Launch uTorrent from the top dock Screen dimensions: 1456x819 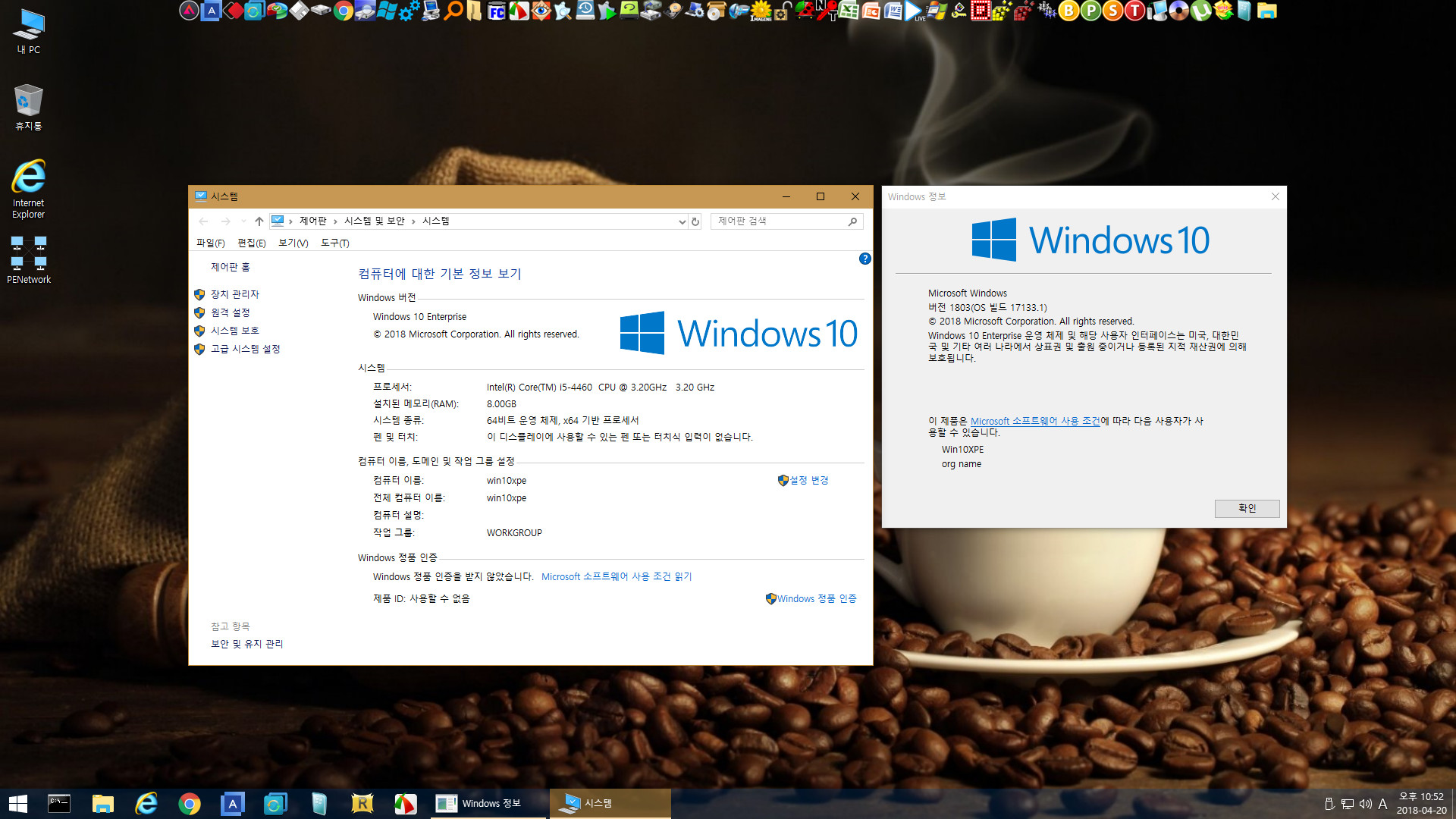coord(1201,11)
